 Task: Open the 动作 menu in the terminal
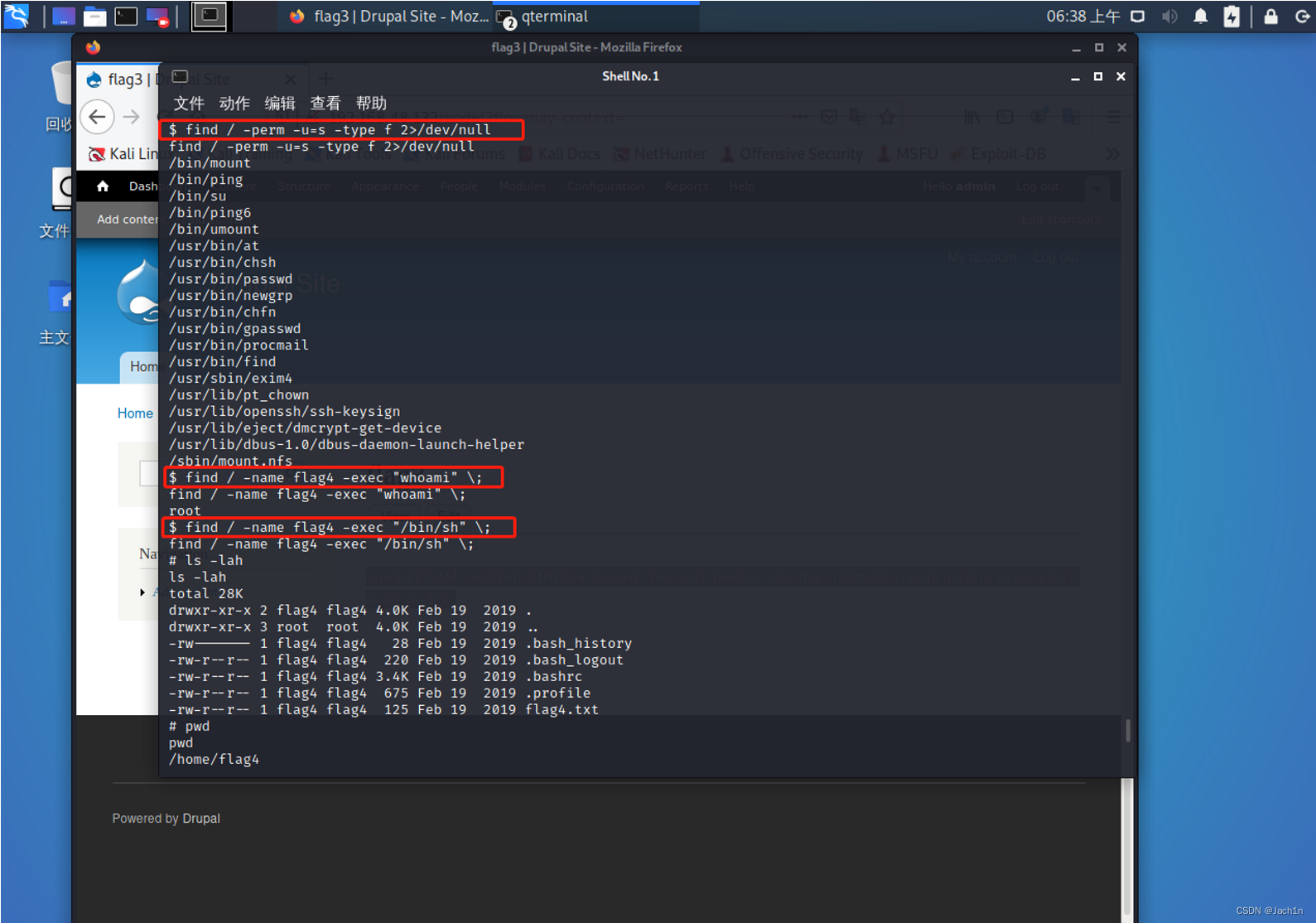[x=234, y=104]
